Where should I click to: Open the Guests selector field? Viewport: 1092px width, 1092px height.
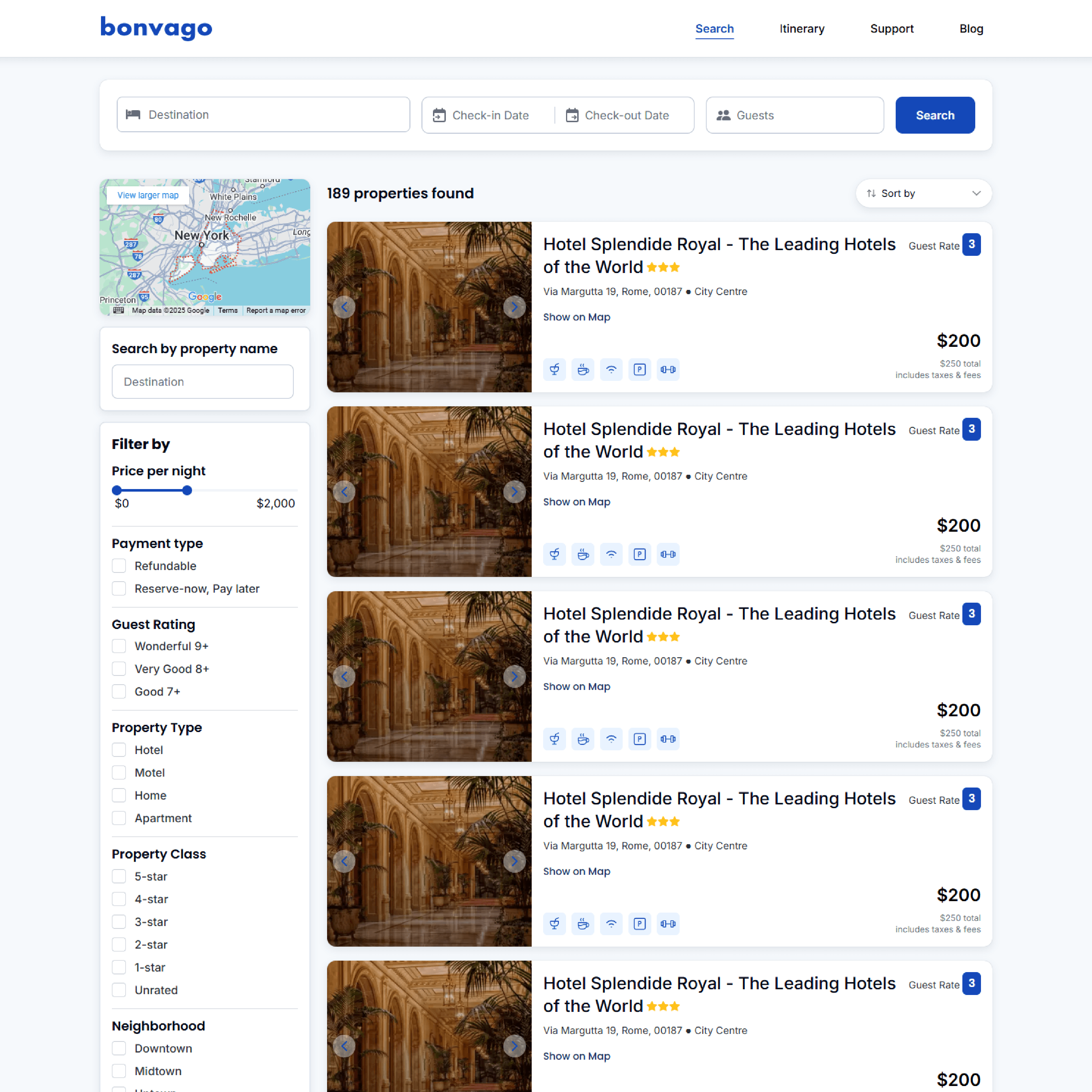(x=794, y=115)
